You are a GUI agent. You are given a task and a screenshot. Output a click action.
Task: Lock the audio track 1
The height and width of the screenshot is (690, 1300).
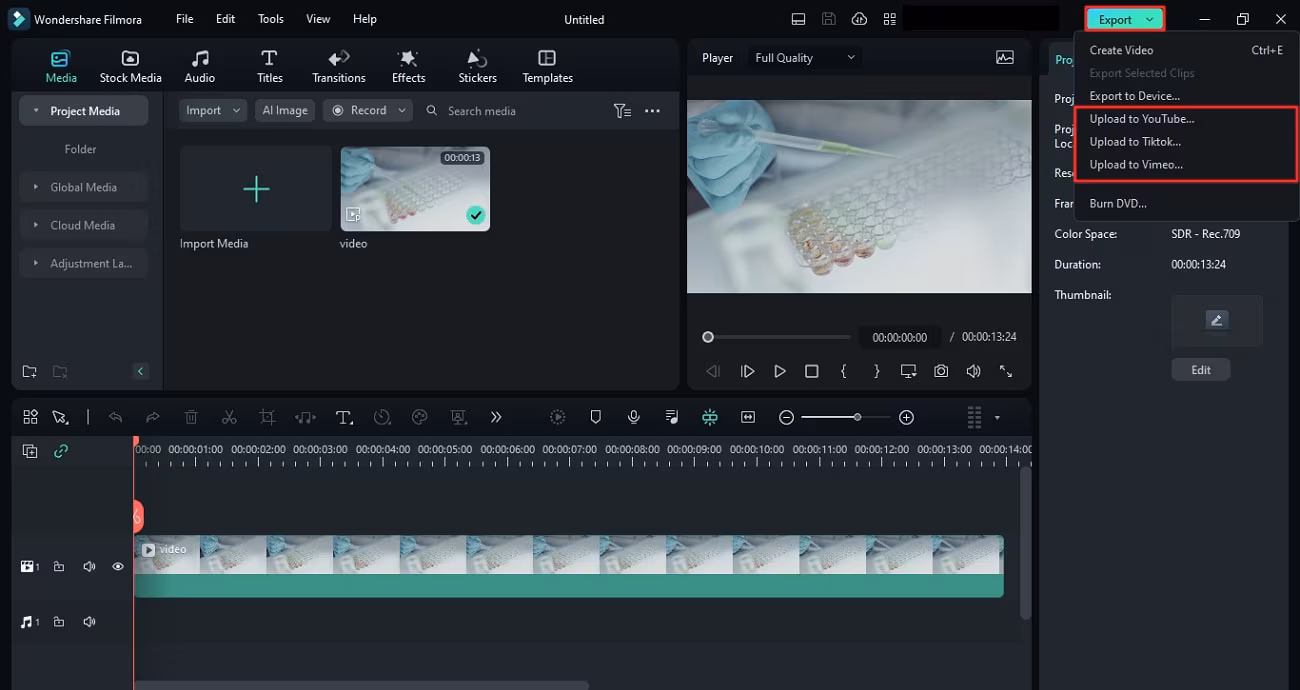click(59, 622)
